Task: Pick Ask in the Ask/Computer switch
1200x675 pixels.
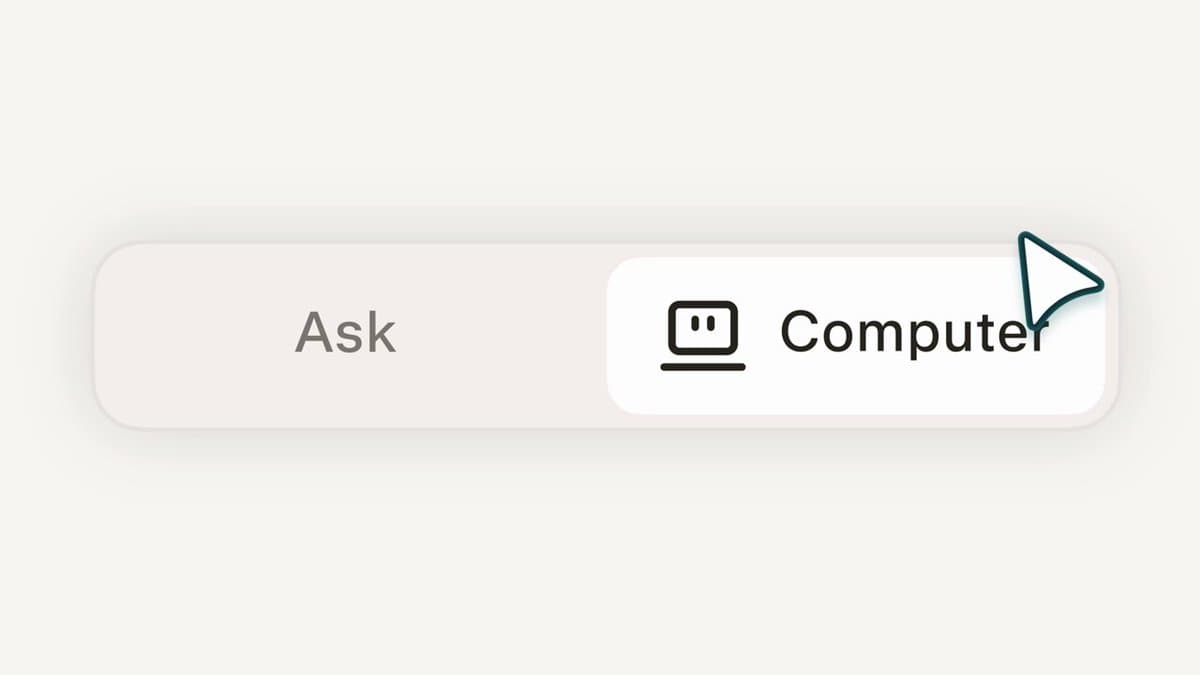Action: (x=346, y=333)
